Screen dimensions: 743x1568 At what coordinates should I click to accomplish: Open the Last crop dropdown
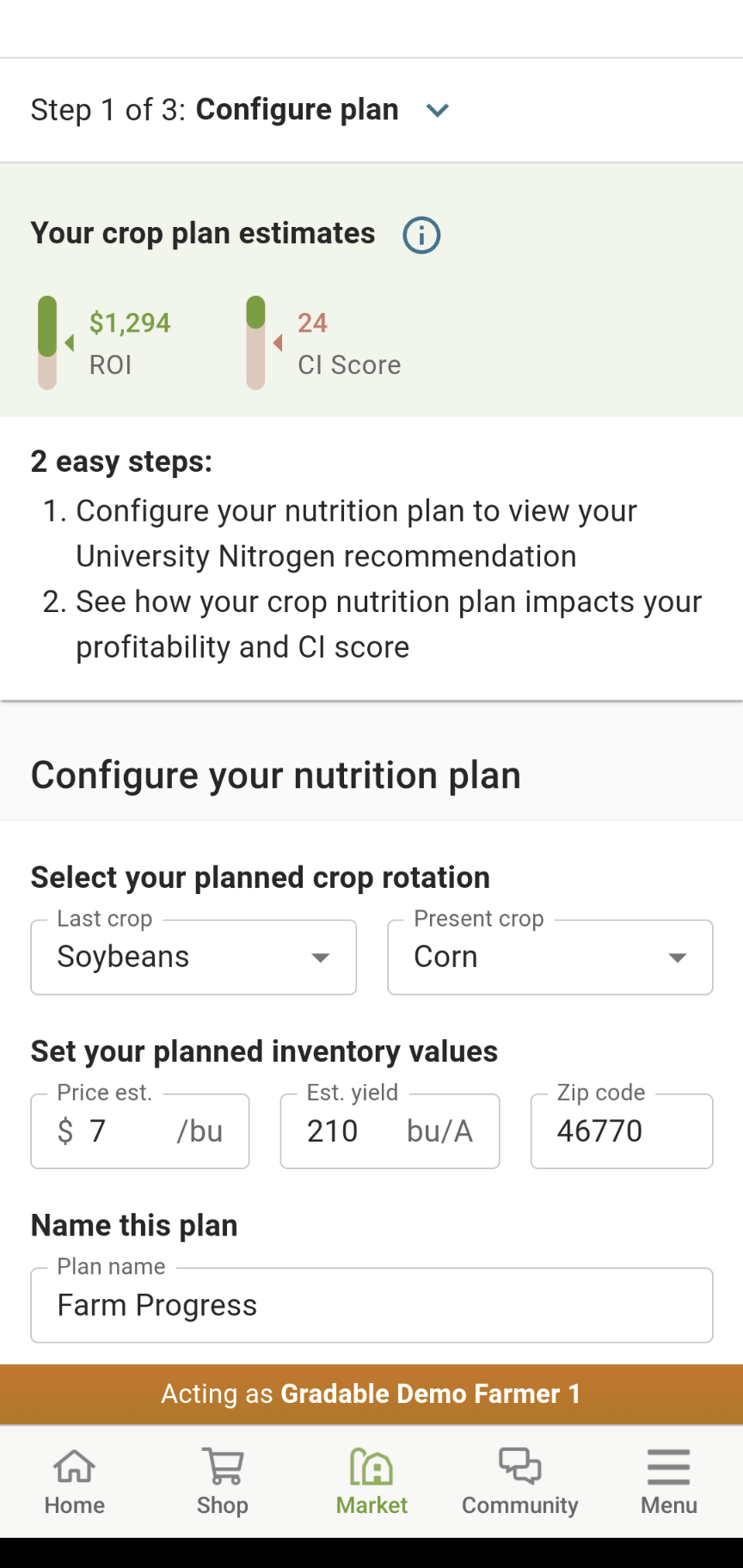click(193, 958)
